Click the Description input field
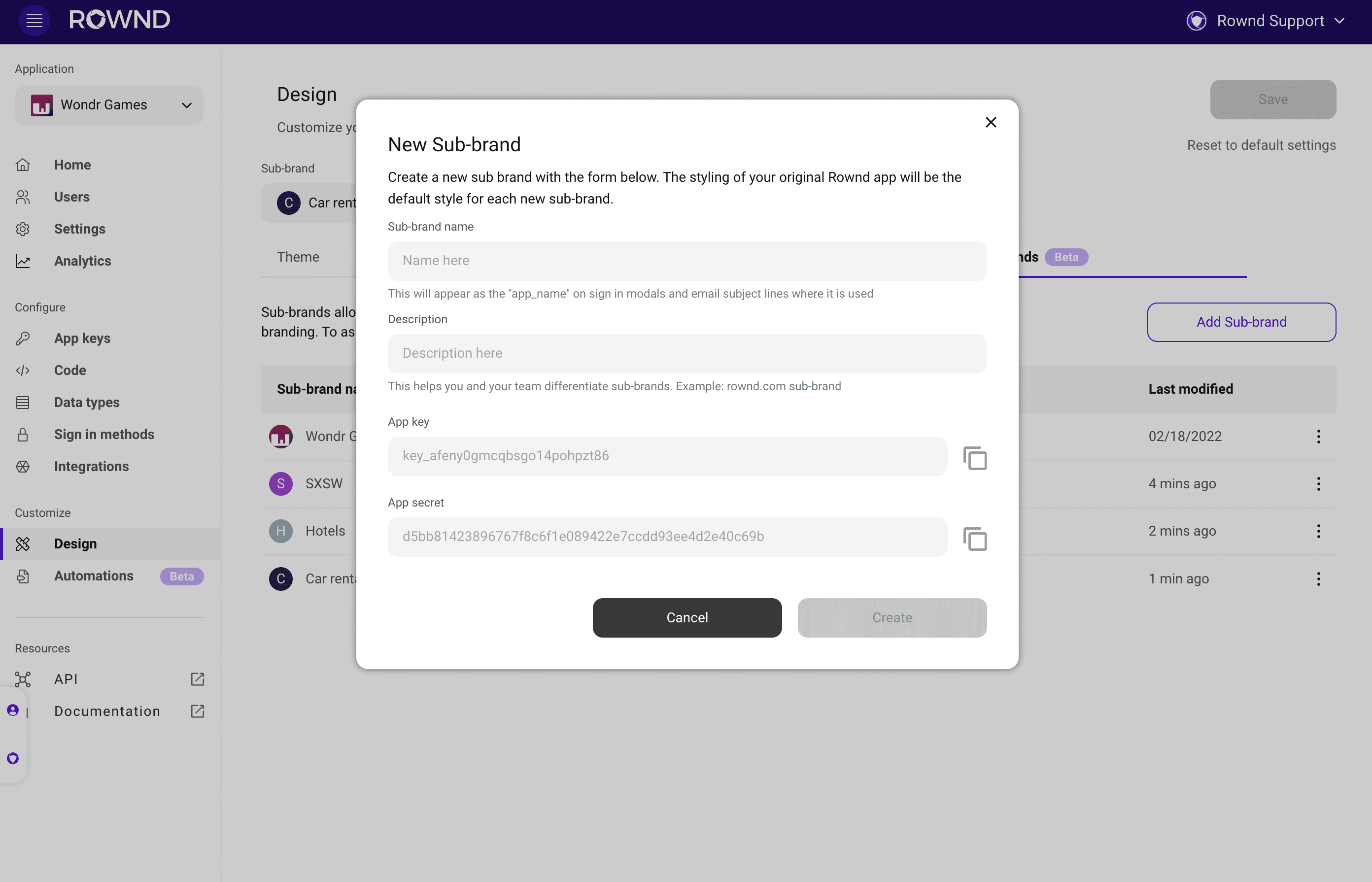This screenshot has width=1372, height=882. coord(687,353)
